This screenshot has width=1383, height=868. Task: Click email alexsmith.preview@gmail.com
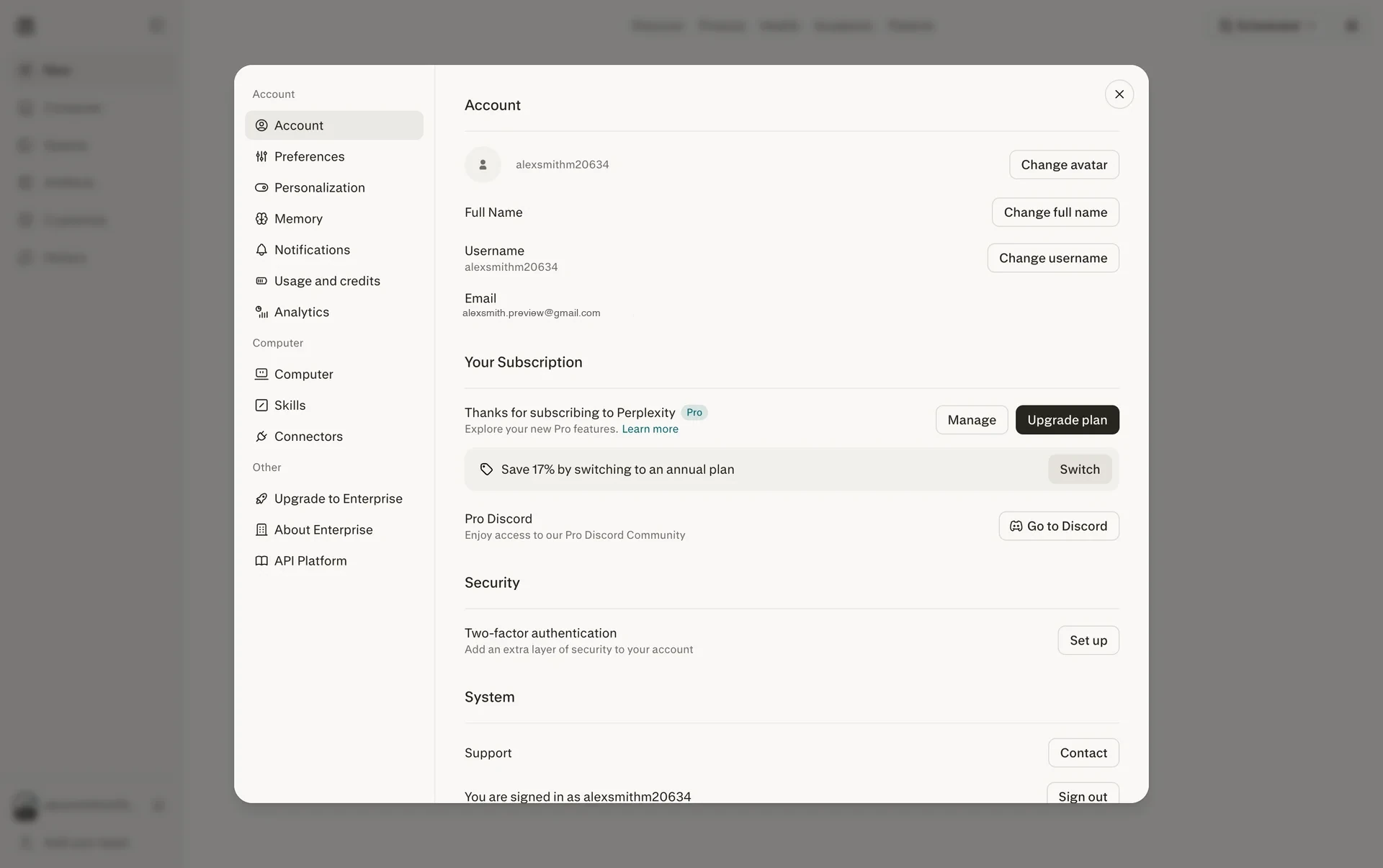coord(531,313)
